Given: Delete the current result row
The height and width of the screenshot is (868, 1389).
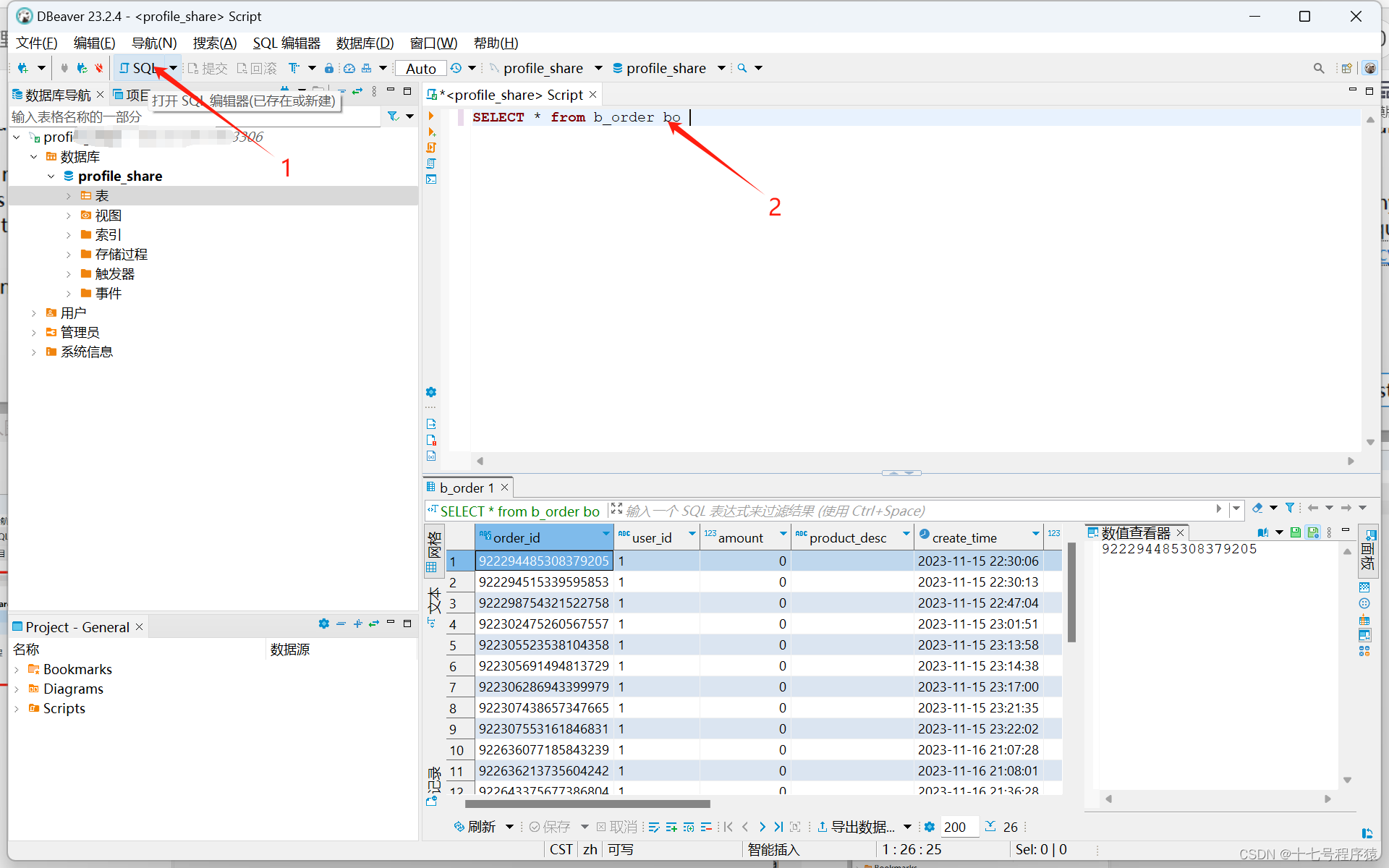Looking at the screenshot, I should (707, 826).
